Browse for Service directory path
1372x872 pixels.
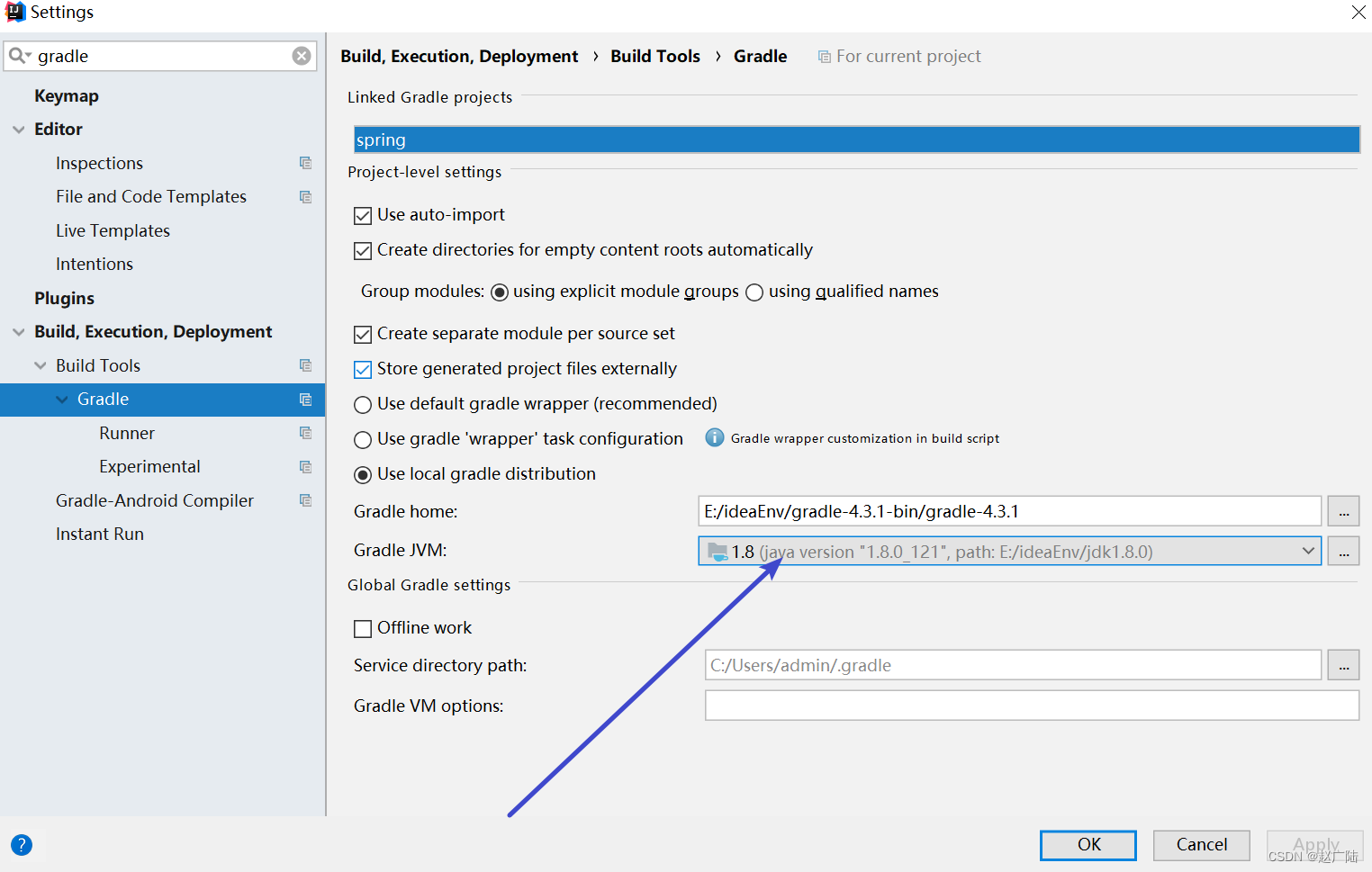point(1343,665)
